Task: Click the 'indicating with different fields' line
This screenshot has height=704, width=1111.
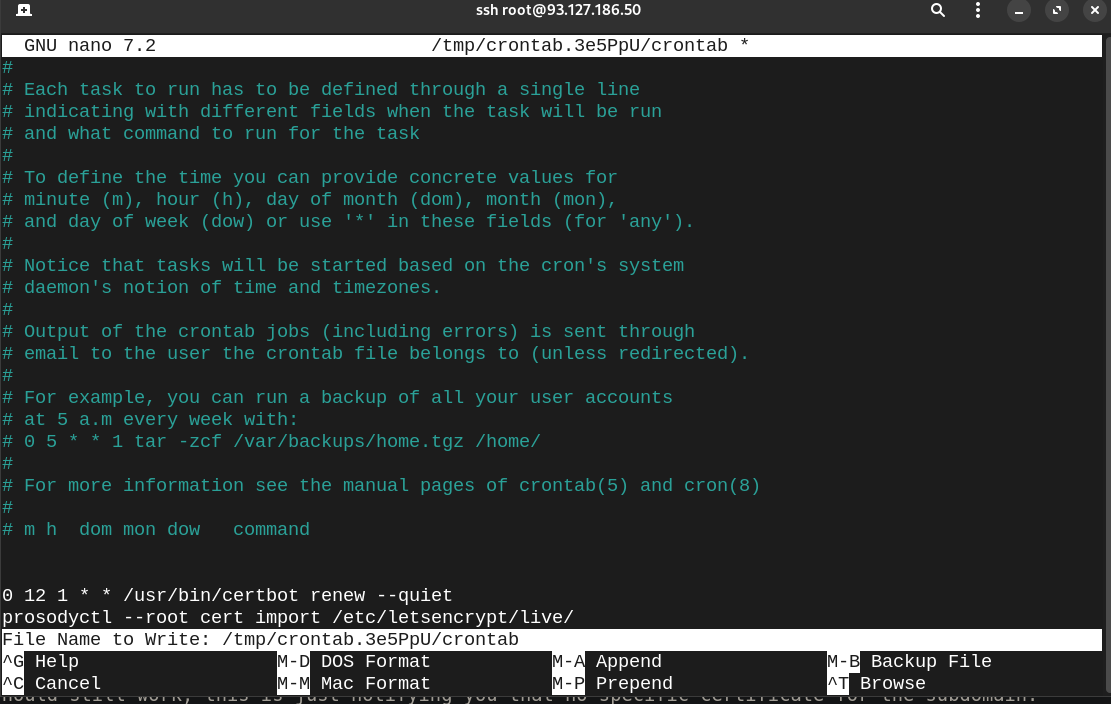Action: pos(332,112)
